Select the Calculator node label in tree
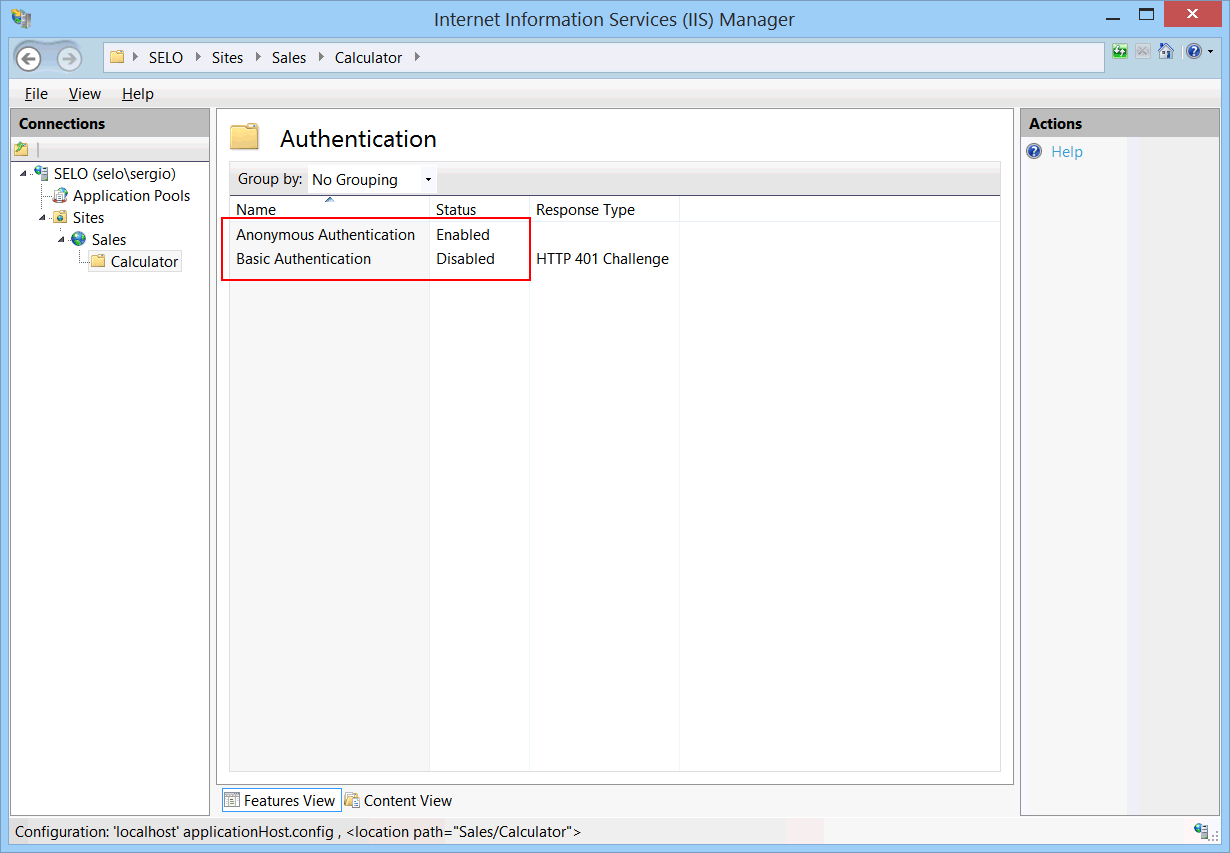1230x853 pixels. click(144, 262)
